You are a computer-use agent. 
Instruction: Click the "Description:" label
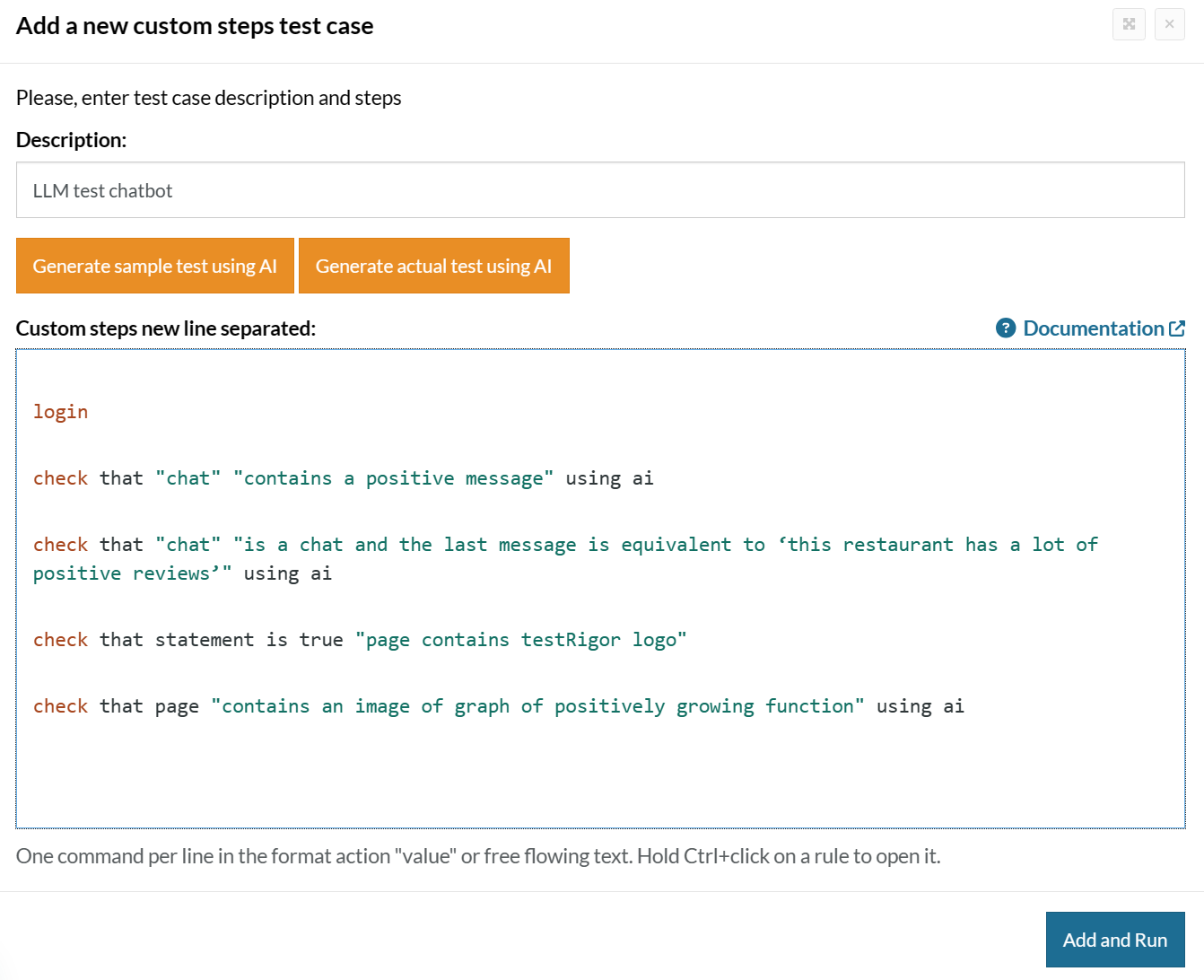[72, 140]
